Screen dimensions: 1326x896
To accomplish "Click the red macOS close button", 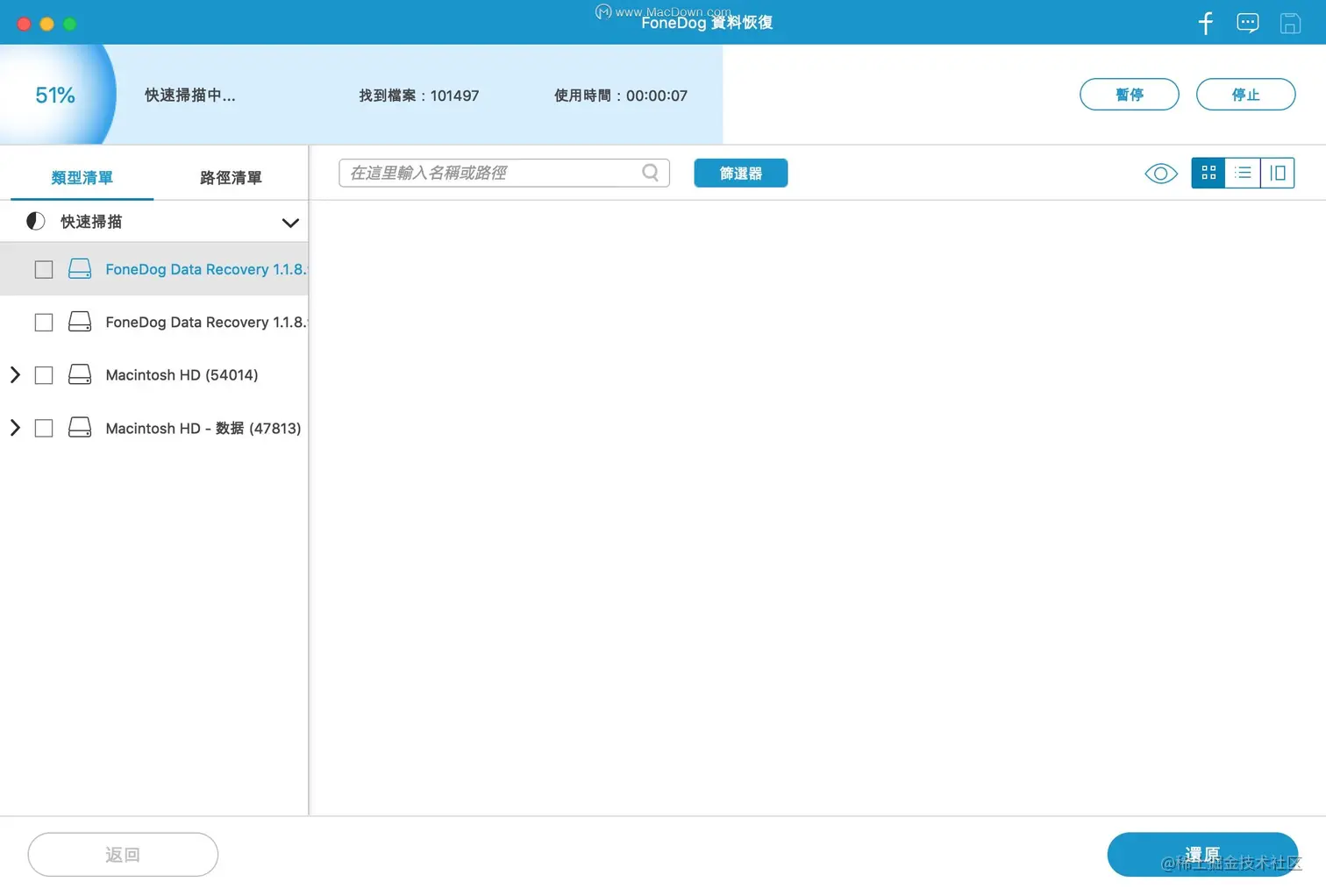I will tap(24, 24).
